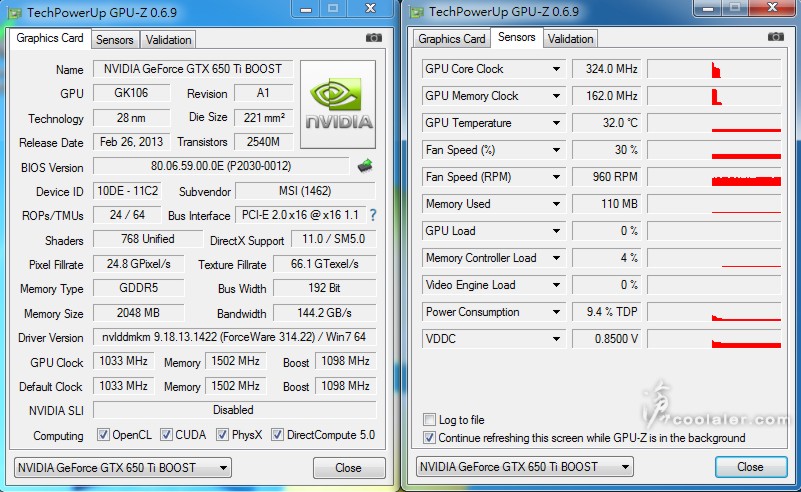Click the GPU Temperature history graph

click(x=714, y=123)
